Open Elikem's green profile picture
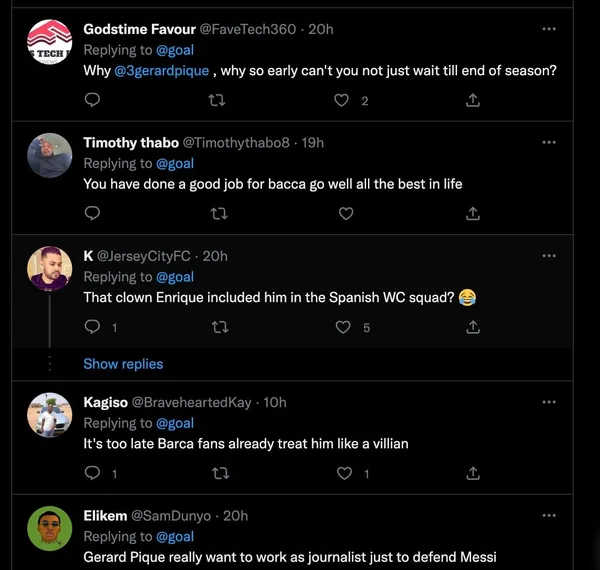The width and height of the screenshot is (600, 570). [x=48, y=528]
